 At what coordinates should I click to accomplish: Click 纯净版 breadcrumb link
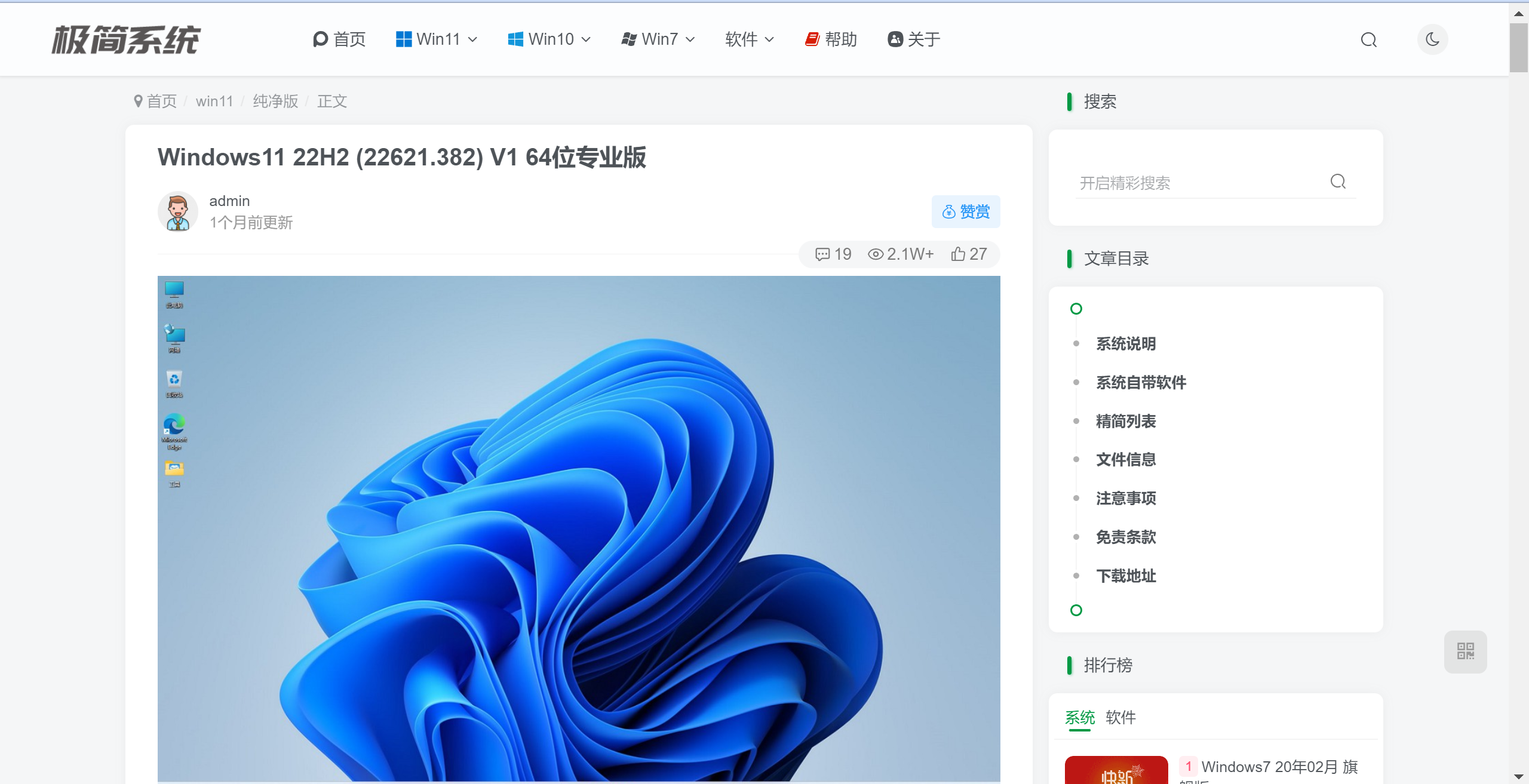[275, 102]
